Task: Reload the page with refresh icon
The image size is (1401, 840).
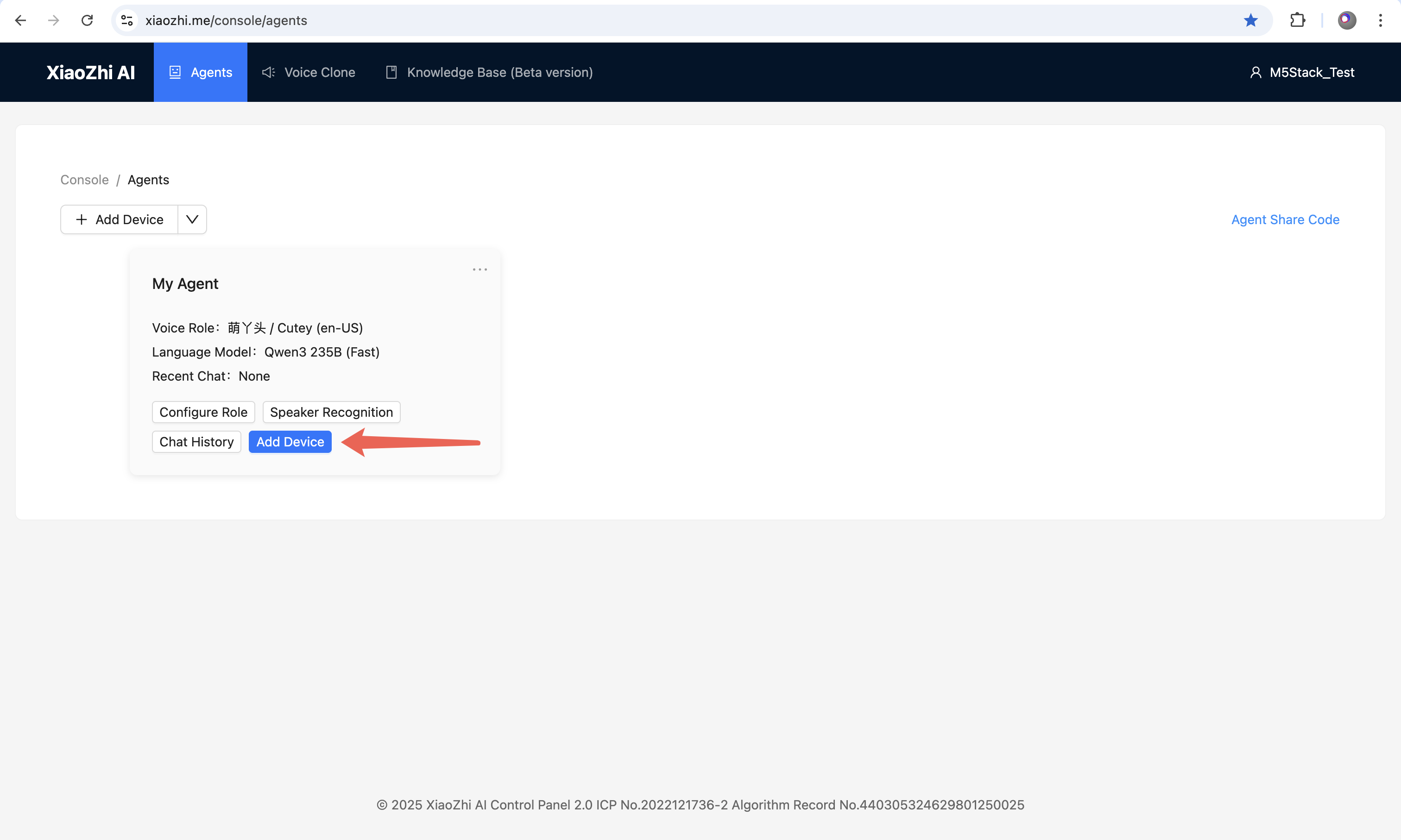Action: (87, 21)
